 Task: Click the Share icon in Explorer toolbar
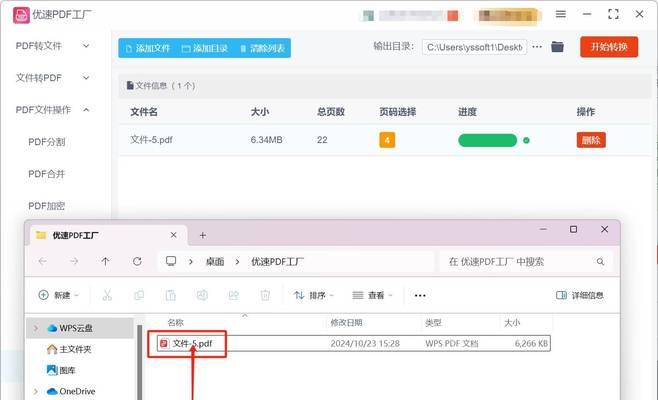[x=234, y=295]
